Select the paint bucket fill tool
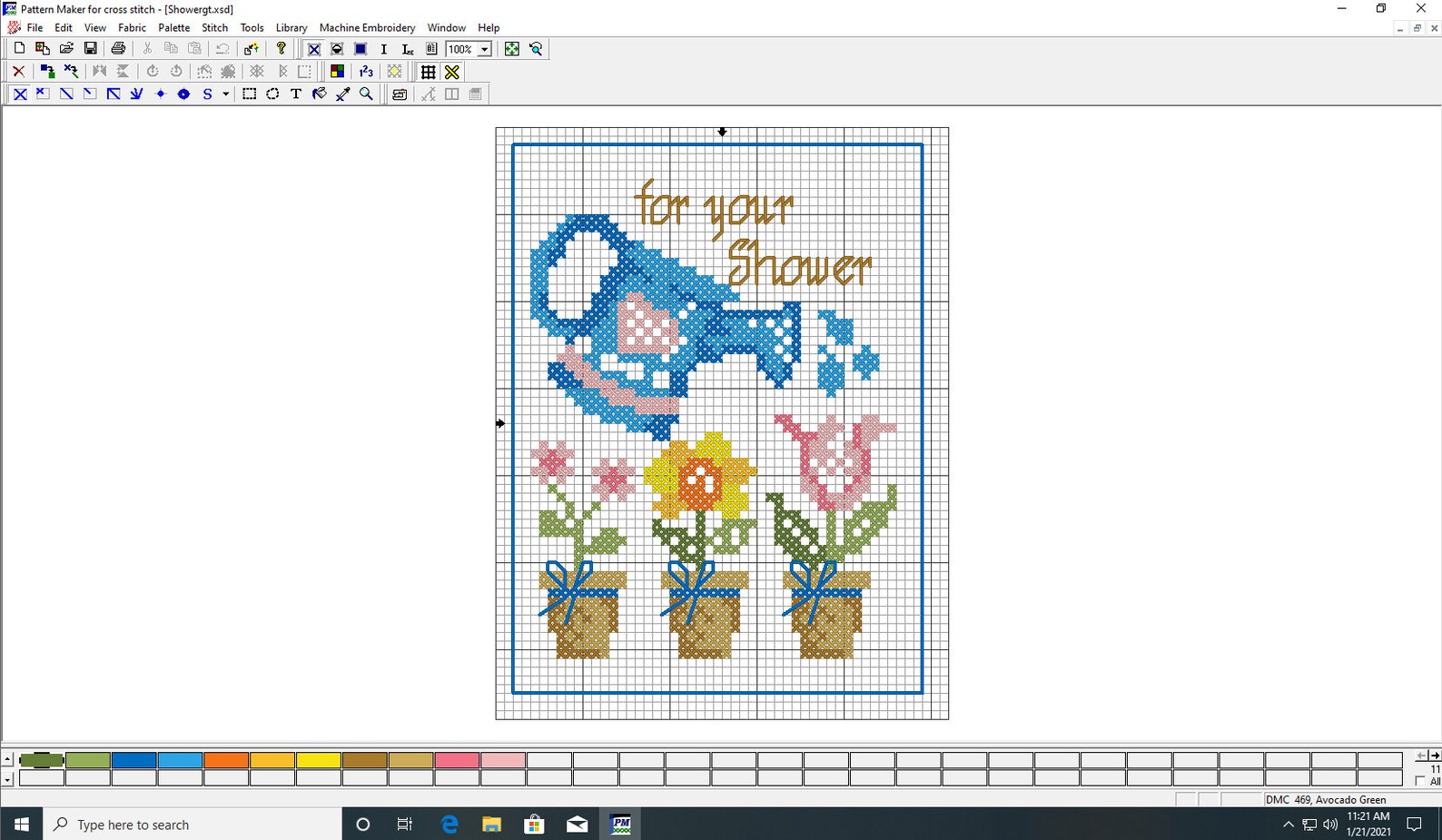Image resolution: width=1442 pixels, height=840 pixels. 320,94
